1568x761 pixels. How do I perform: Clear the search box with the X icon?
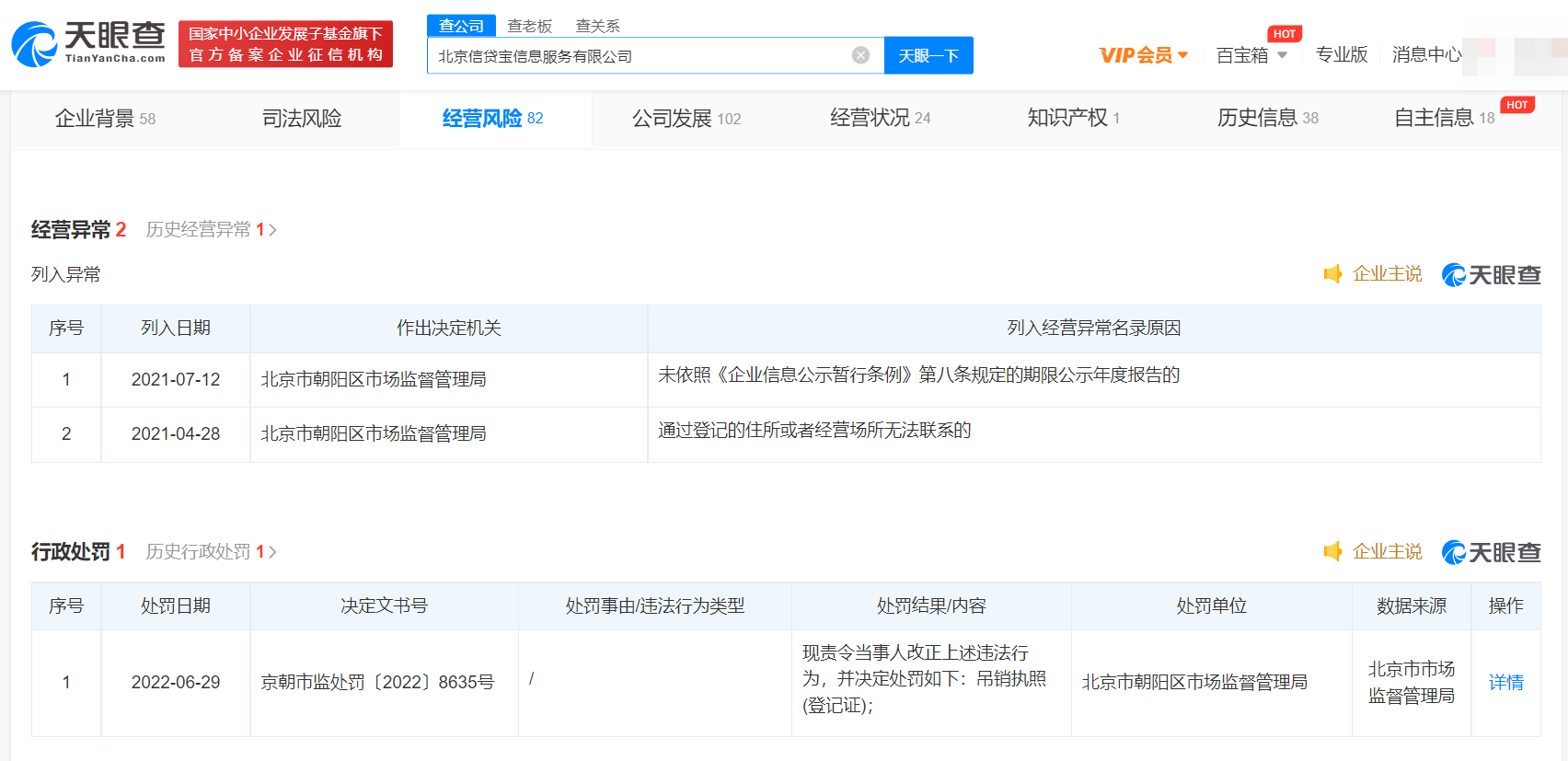pos(860,55)
